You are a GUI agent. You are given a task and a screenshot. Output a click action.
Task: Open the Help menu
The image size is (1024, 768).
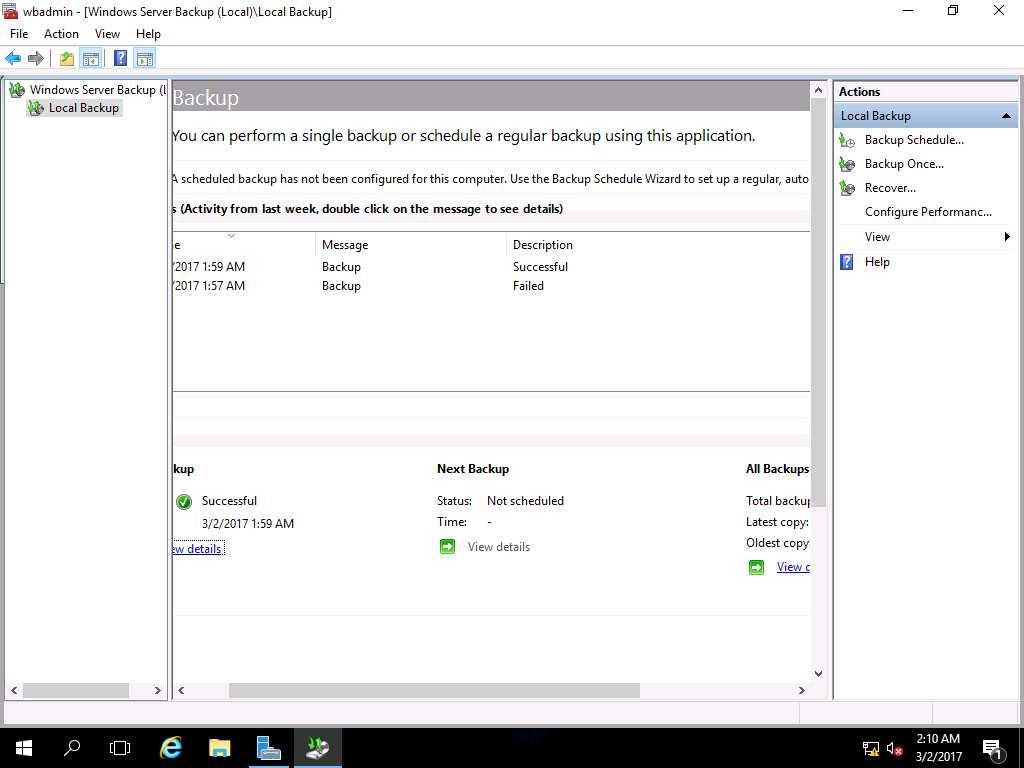pyautogui.click(x=148, y=34)
